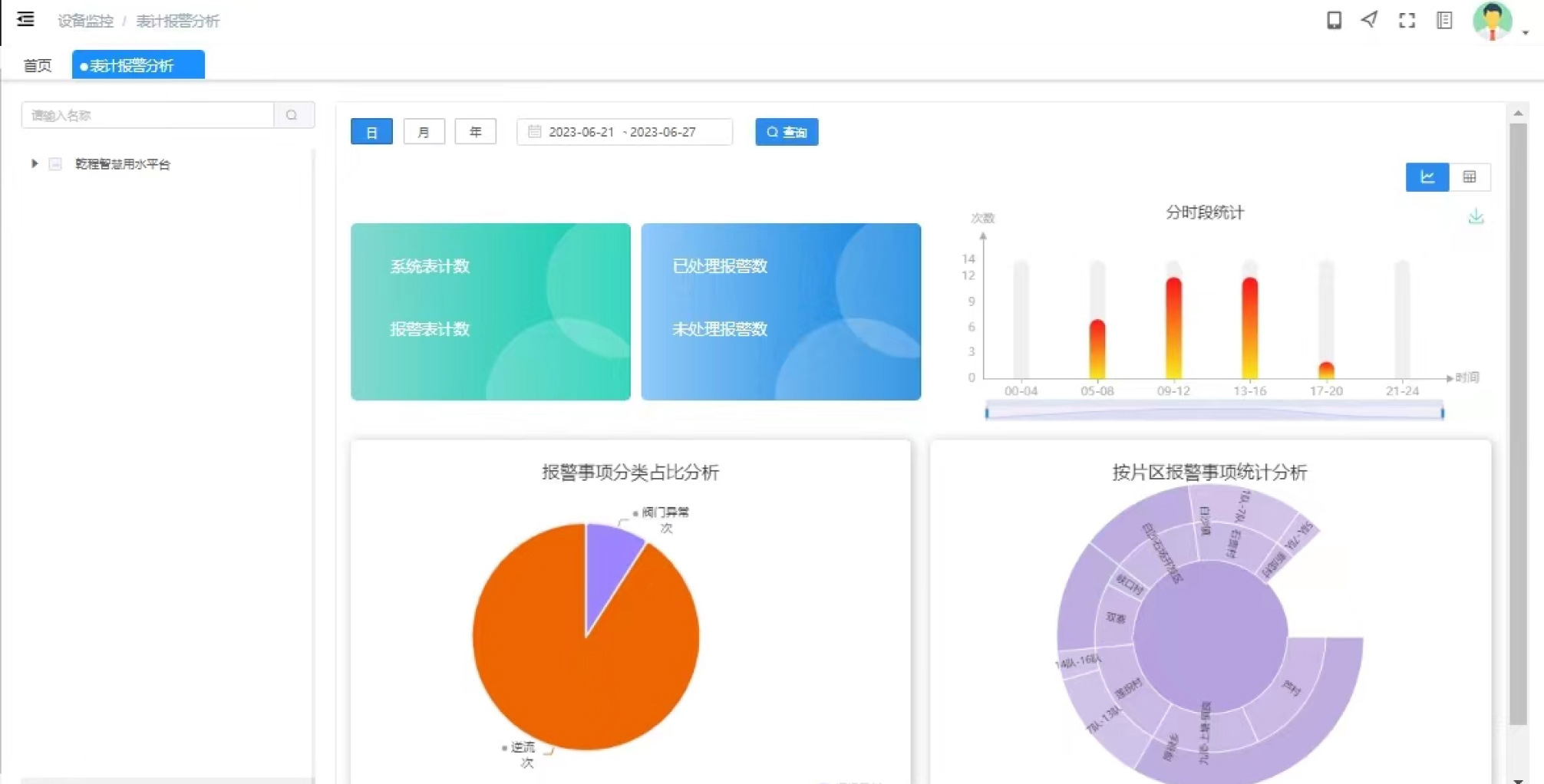Click the search icon beside name input
This screenshot has height=784, width=1544.
[x=292, y=115]
